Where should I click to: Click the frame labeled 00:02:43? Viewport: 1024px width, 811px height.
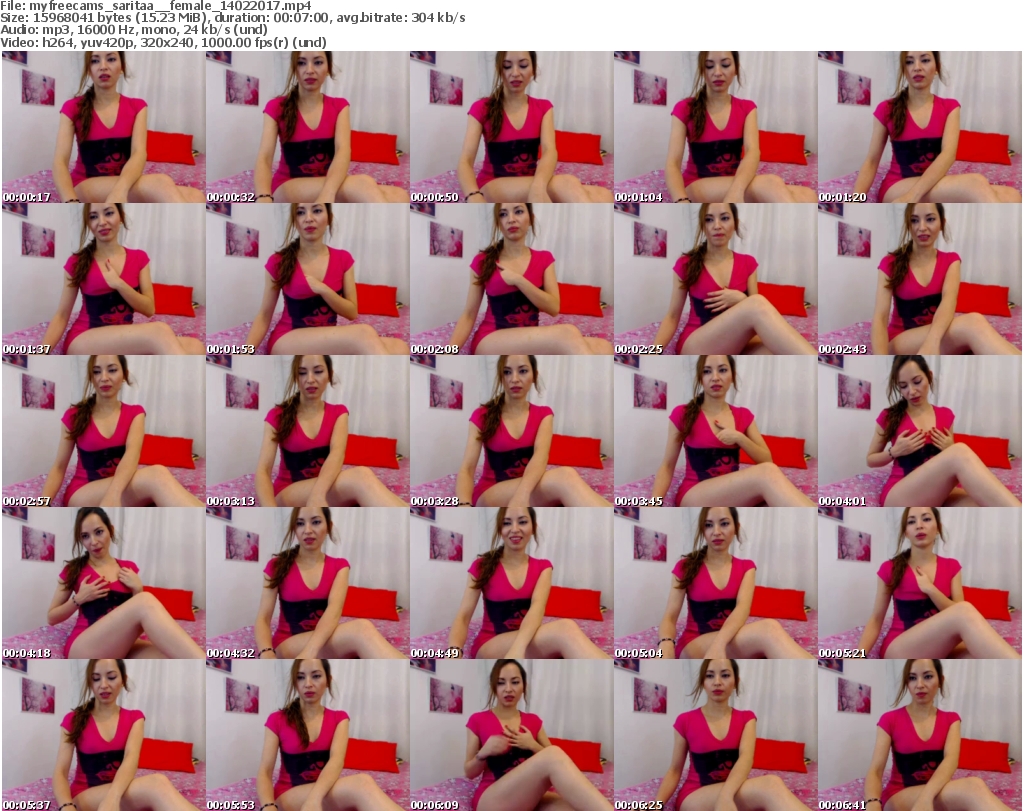(920, 279)
